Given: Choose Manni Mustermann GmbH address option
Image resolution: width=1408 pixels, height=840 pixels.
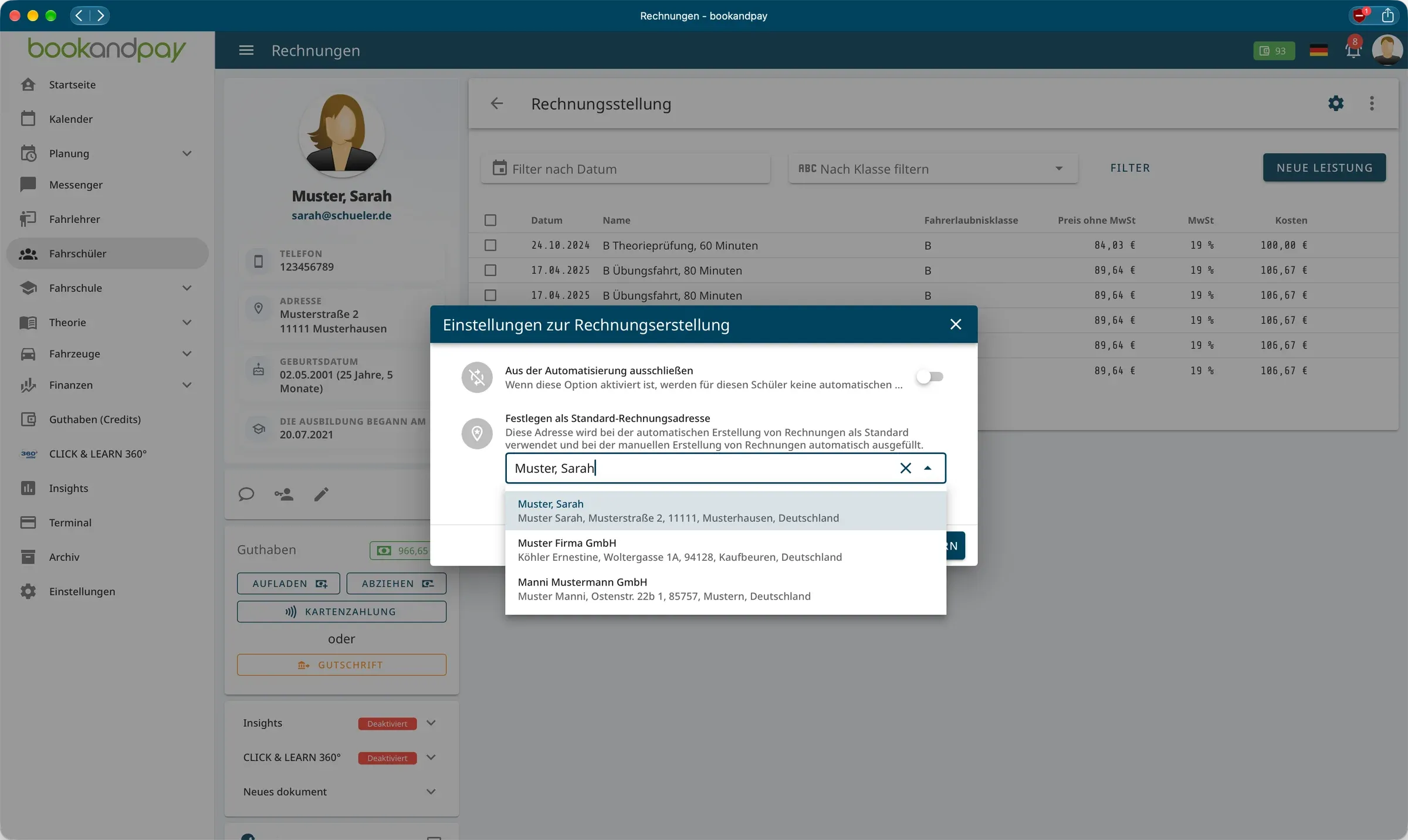Looking at the screenshot, I should tap(725, 589).
